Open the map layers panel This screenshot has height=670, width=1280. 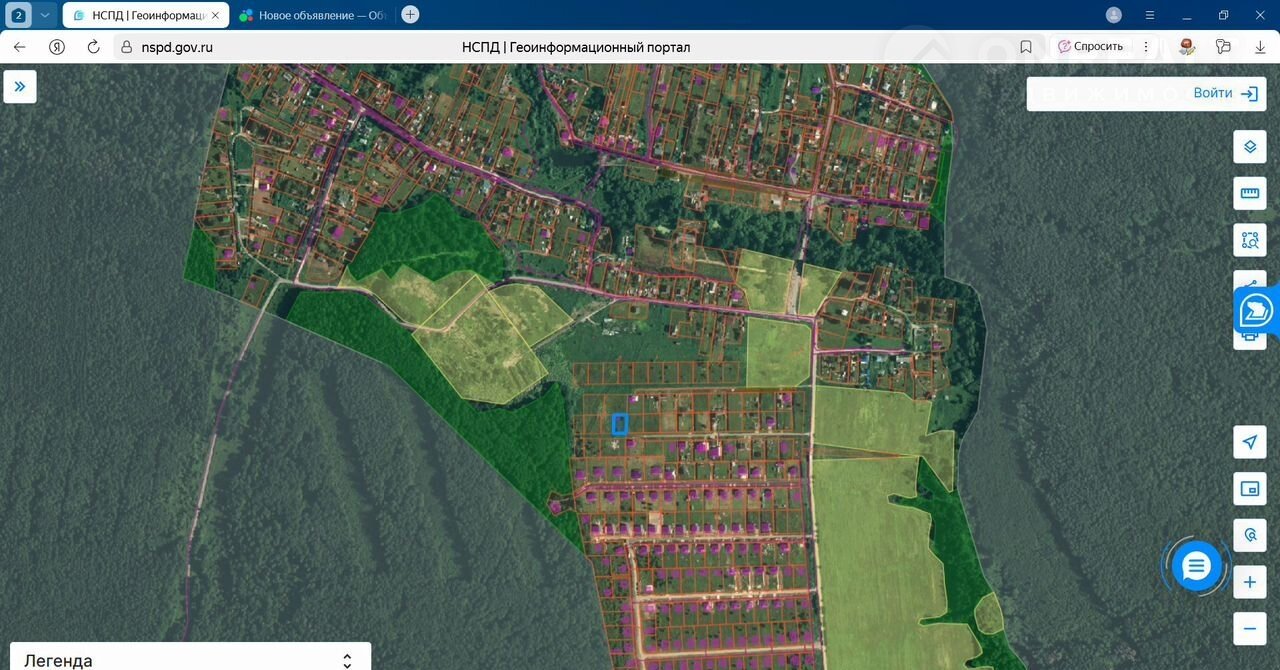[1249, 146]
